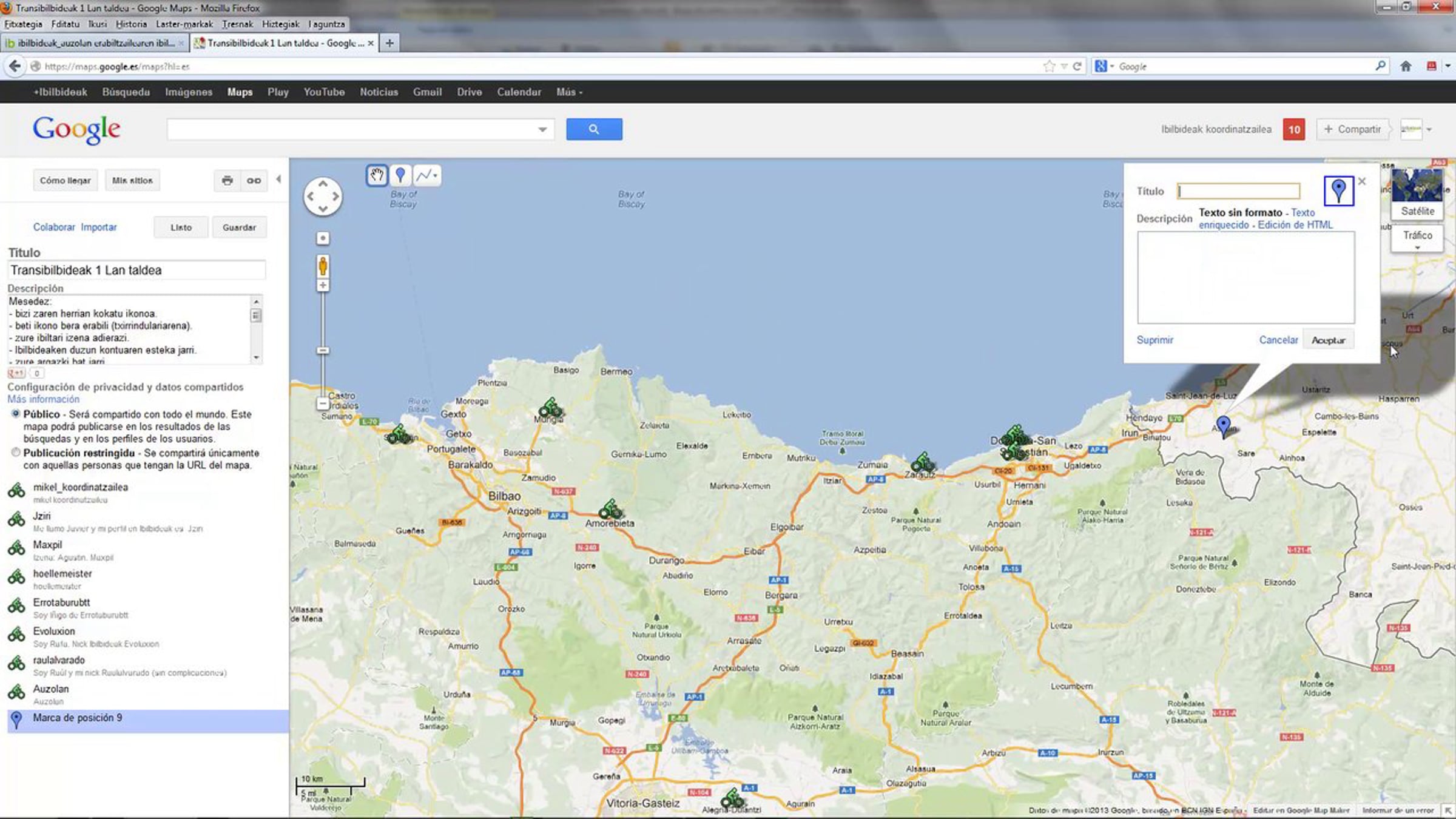Collapse the left side panel arrow
Screen dimensions: 1456x819
278,180
